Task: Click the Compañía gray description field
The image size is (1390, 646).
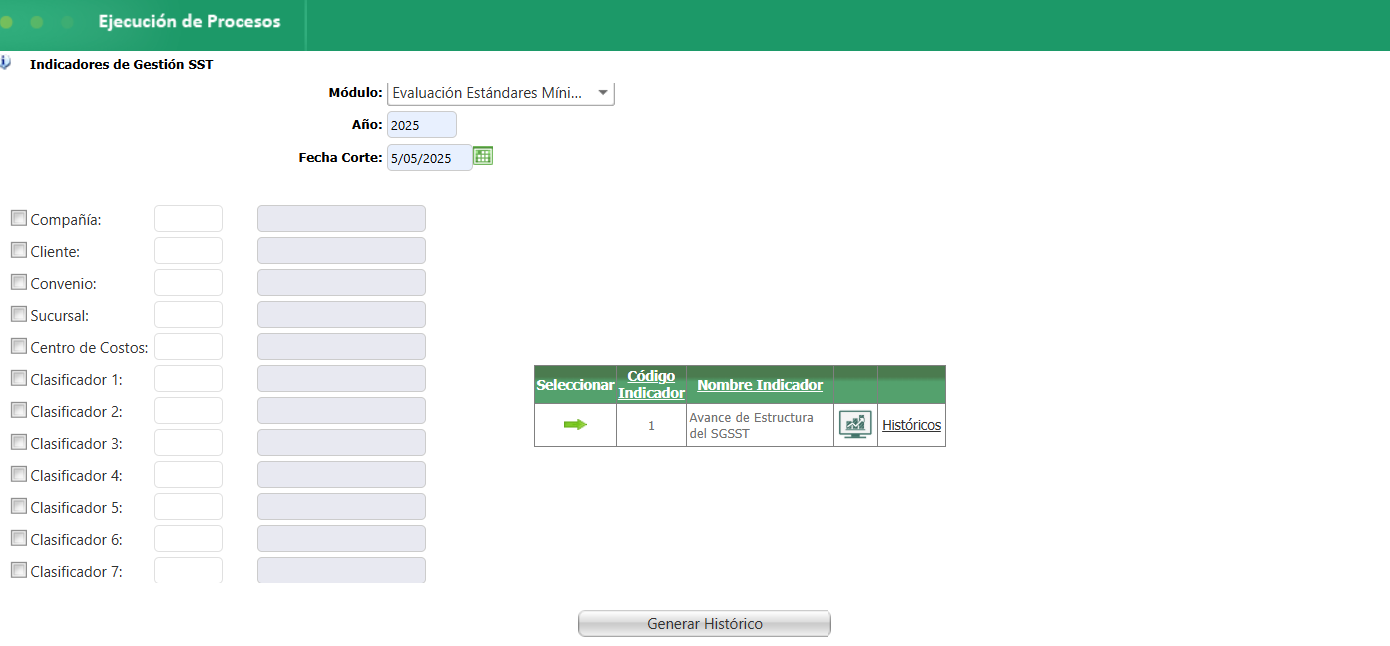Action: tap(341, 219)
